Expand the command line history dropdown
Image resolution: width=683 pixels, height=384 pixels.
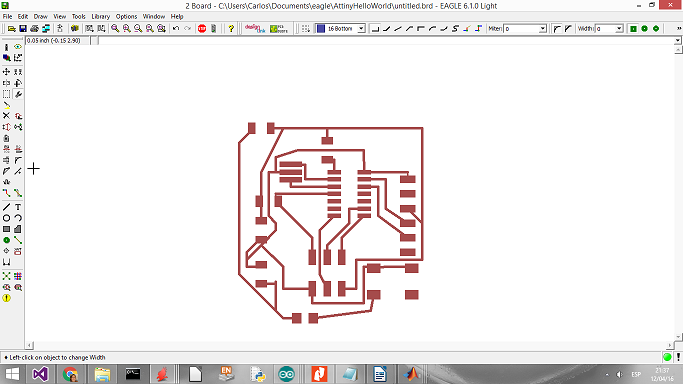677,40
